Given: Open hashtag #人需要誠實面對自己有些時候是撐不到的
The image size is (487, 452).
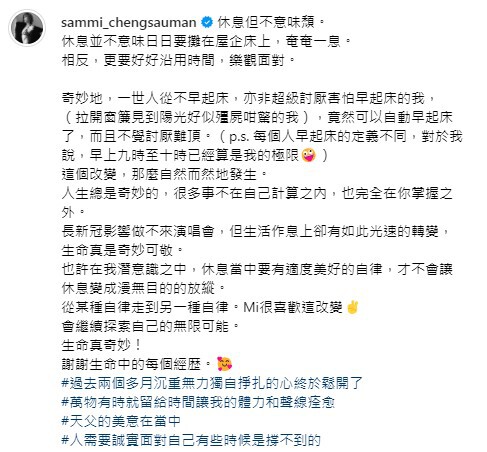Looking at the screenshot, I should [191, 440].
